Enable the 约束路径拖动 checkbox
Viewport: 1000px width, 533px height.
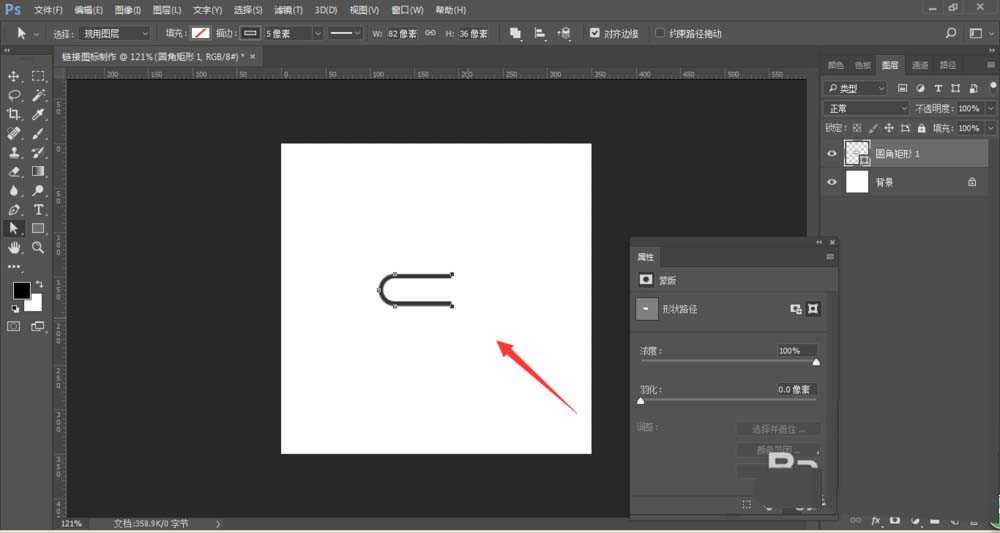pos(660,33)
